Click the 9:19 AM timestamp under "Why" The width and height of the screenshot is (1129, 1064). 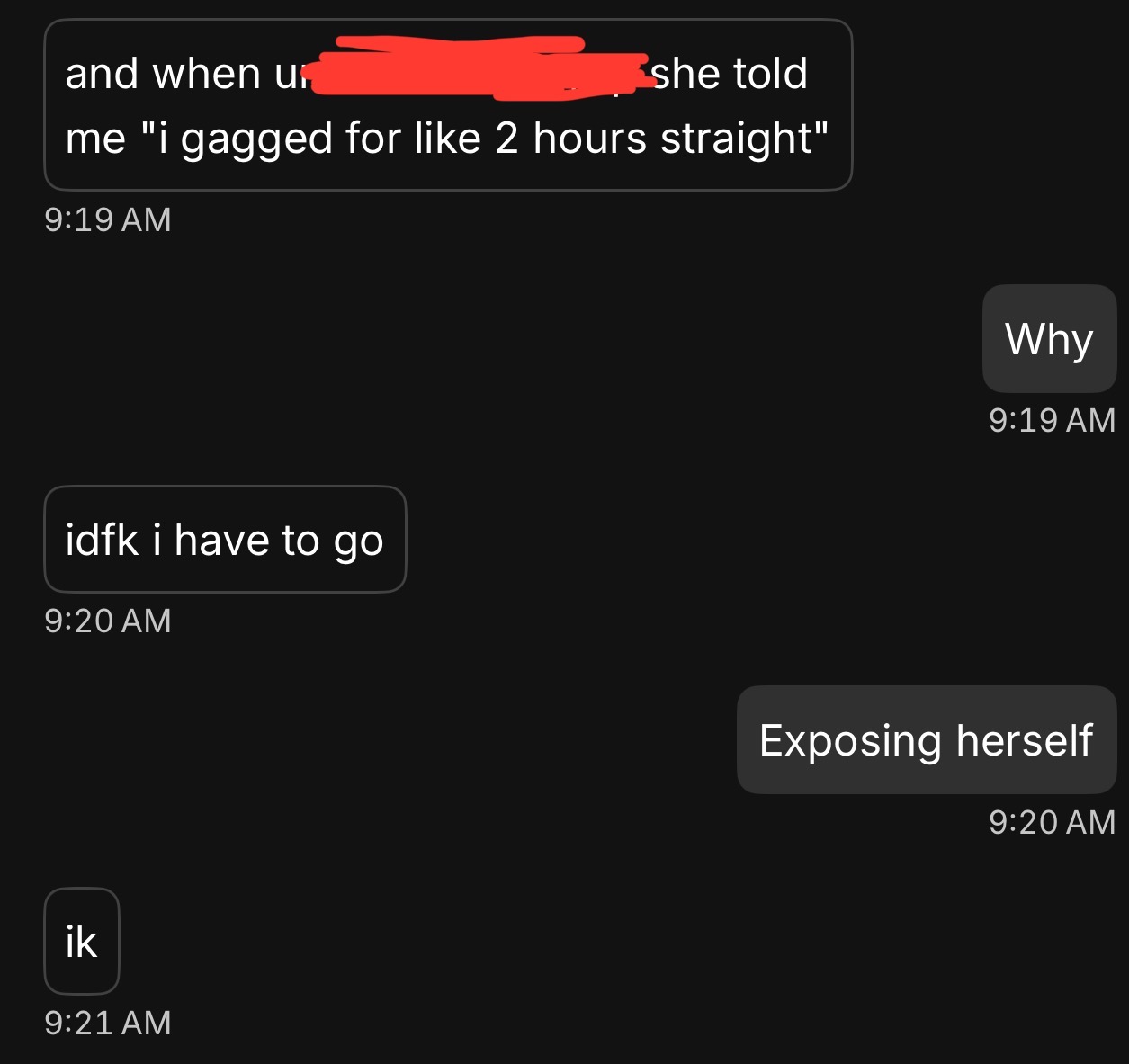point(1052,420)
